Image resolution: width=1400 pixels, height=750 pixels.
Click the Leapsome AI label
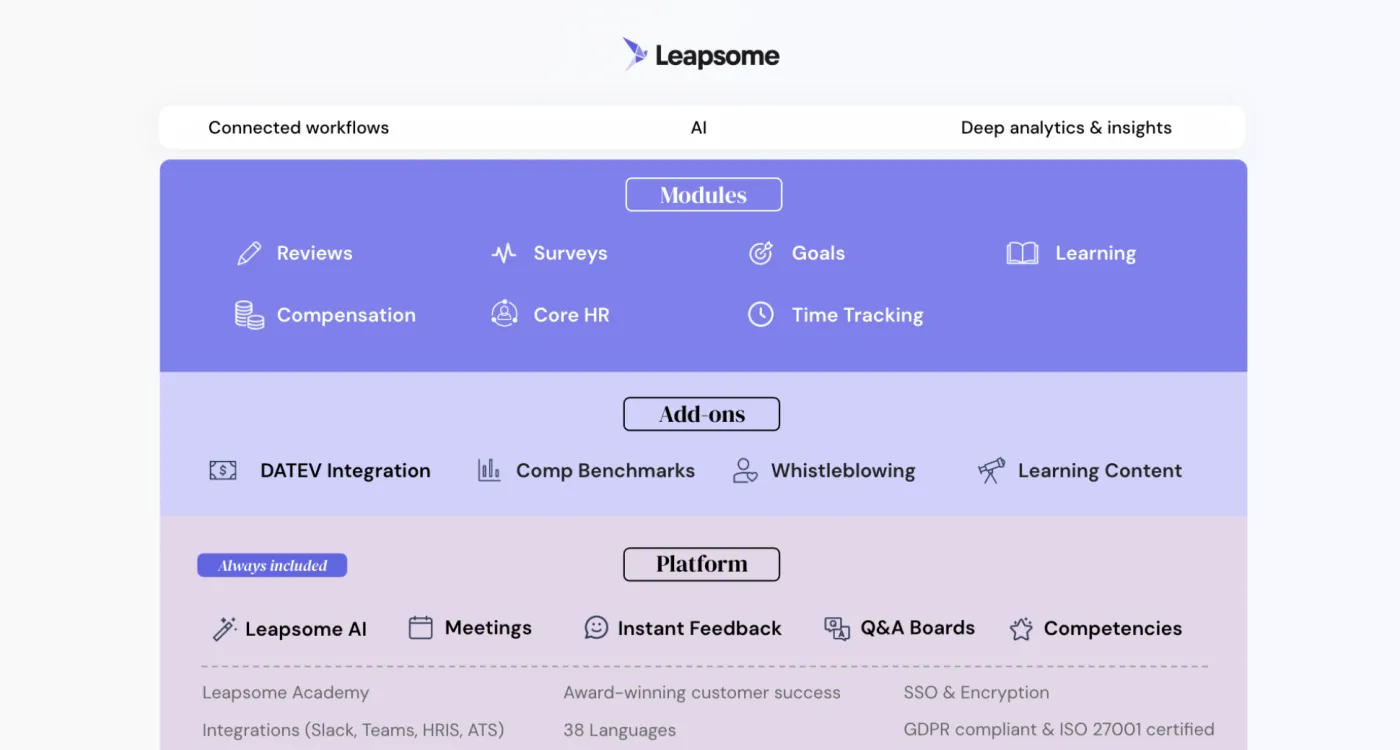[x=306, y=629]
